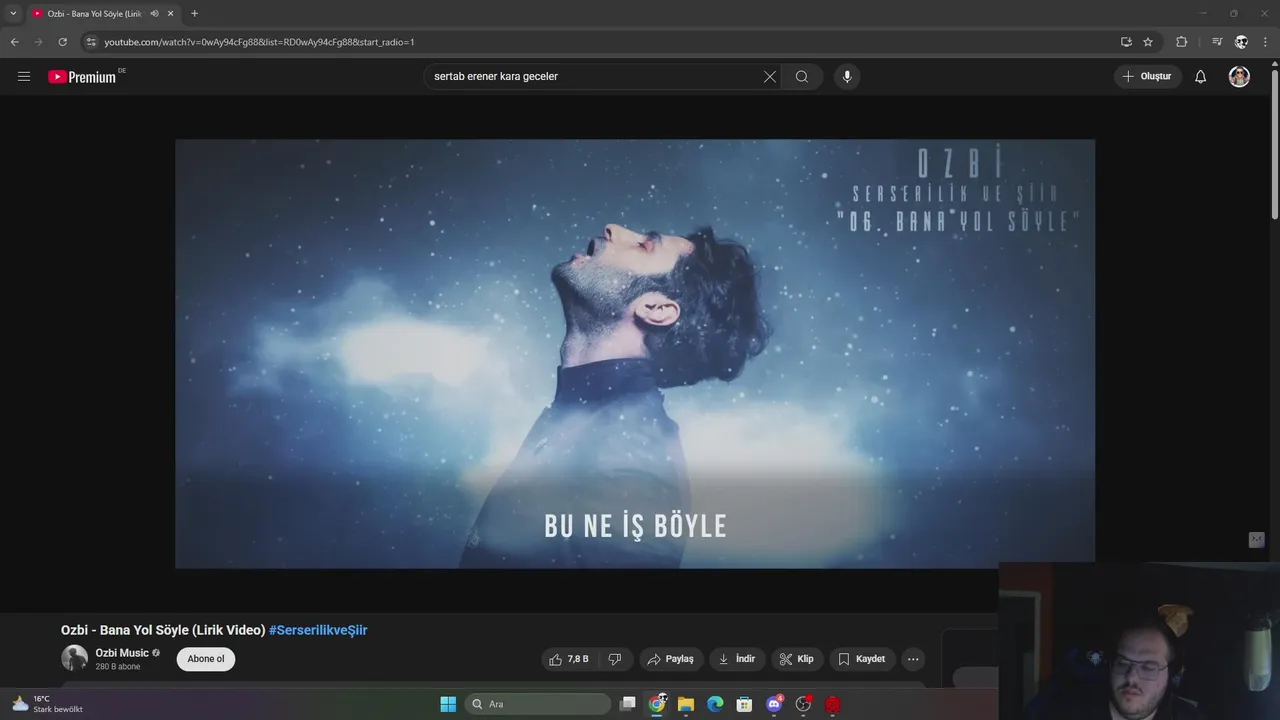Open Discord from the taskbar
The image size is (1280, 720).
774,704
